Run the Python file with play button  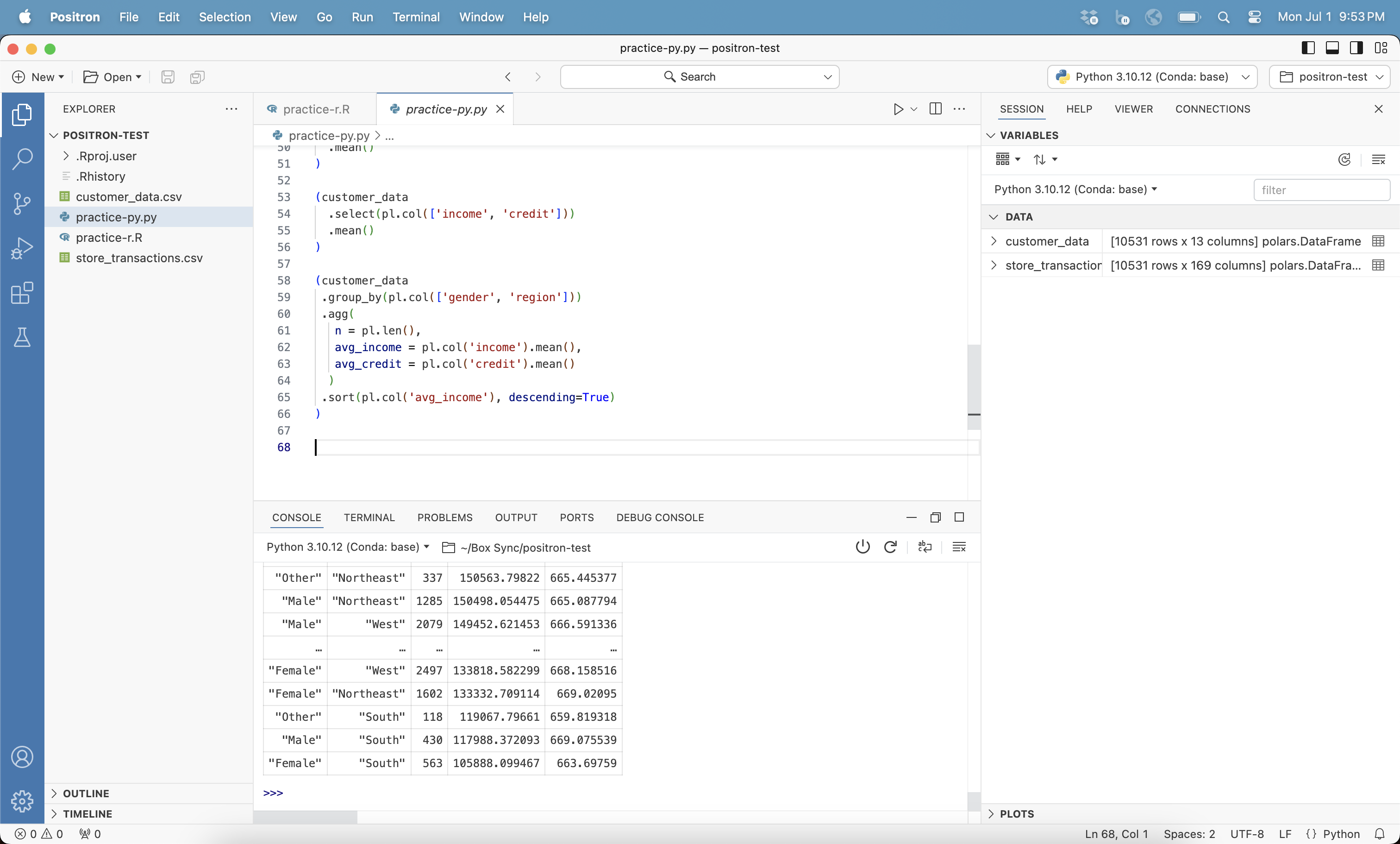[898, 109]
